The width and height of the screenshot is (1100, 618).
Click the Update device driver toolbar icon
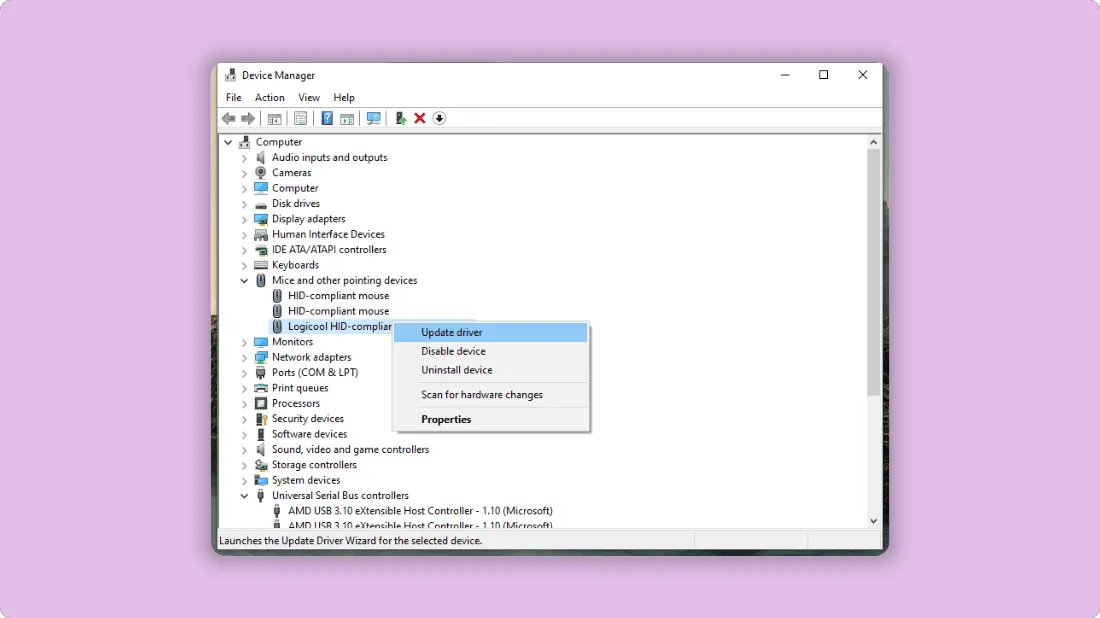(x=400, y=119)
